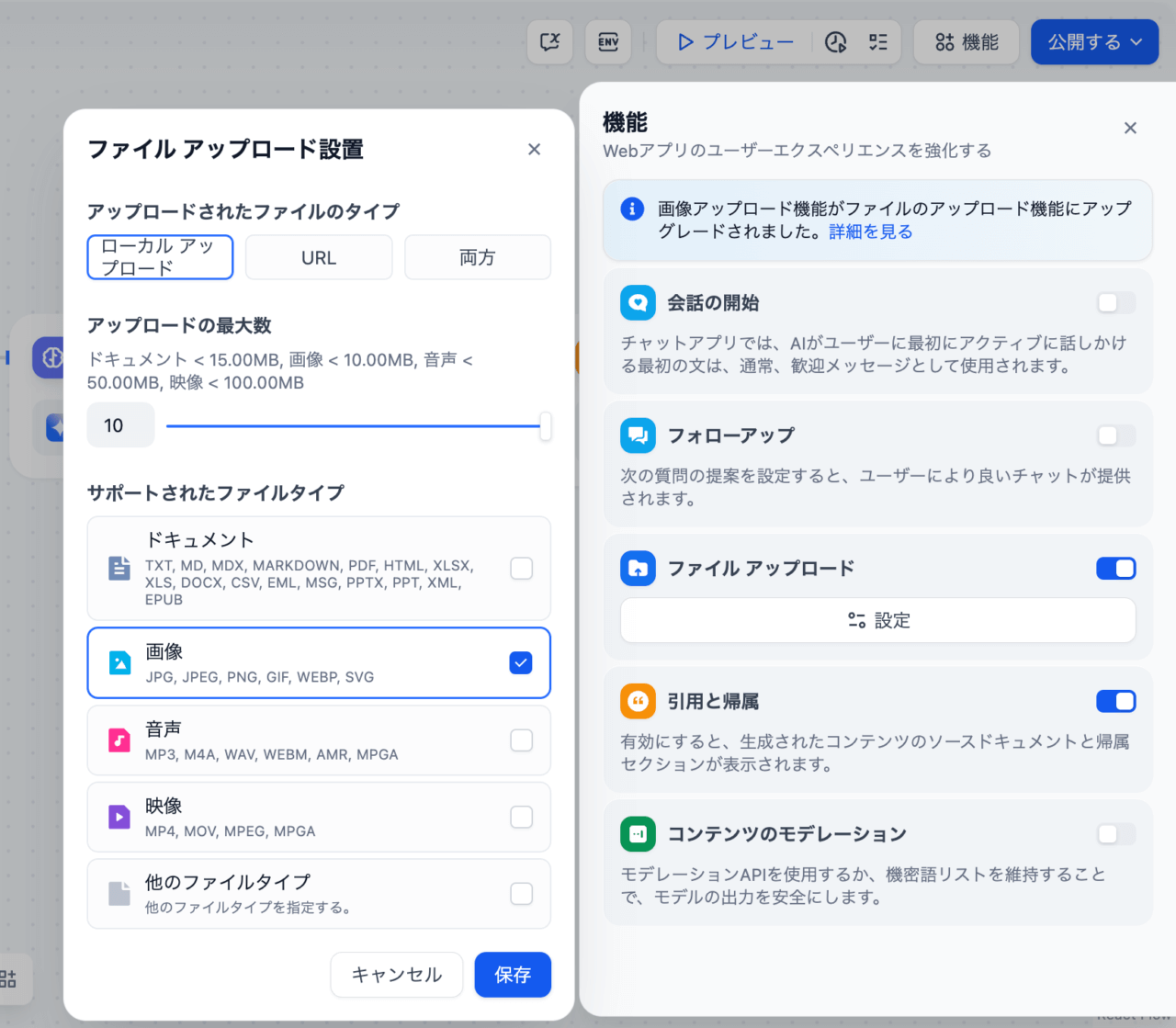The image size is (1176, 1028).
Task: Click the 会話の開始 feature icon
Action: point(638,303)
